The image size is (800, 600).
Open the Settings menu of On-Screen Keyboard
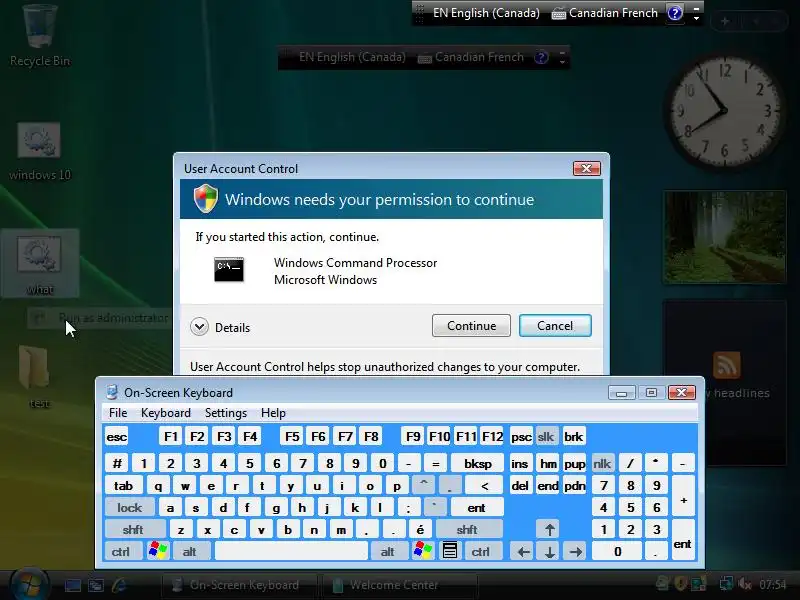226,413
